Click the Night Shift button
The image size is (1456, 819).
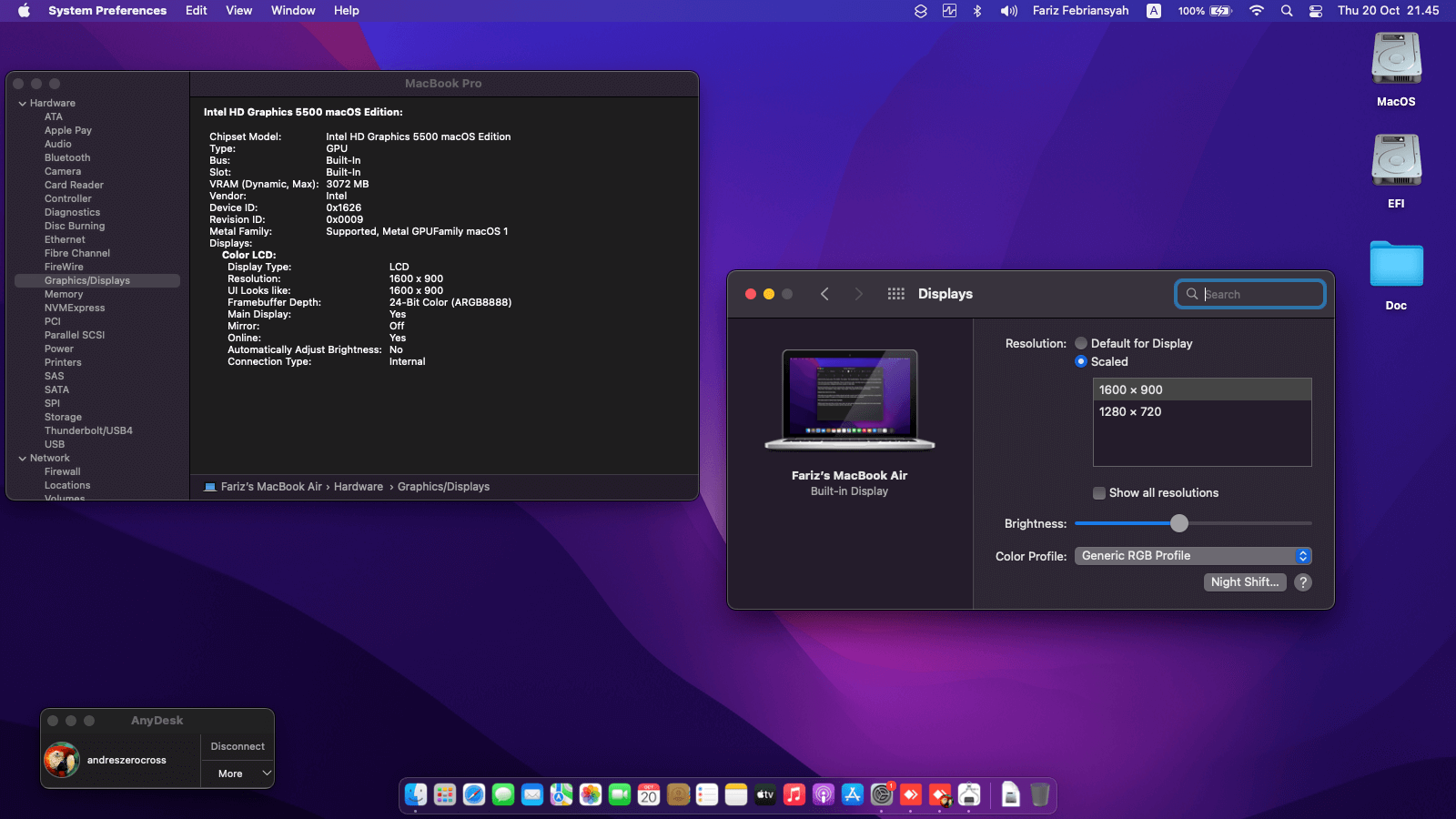point(1244,582)
